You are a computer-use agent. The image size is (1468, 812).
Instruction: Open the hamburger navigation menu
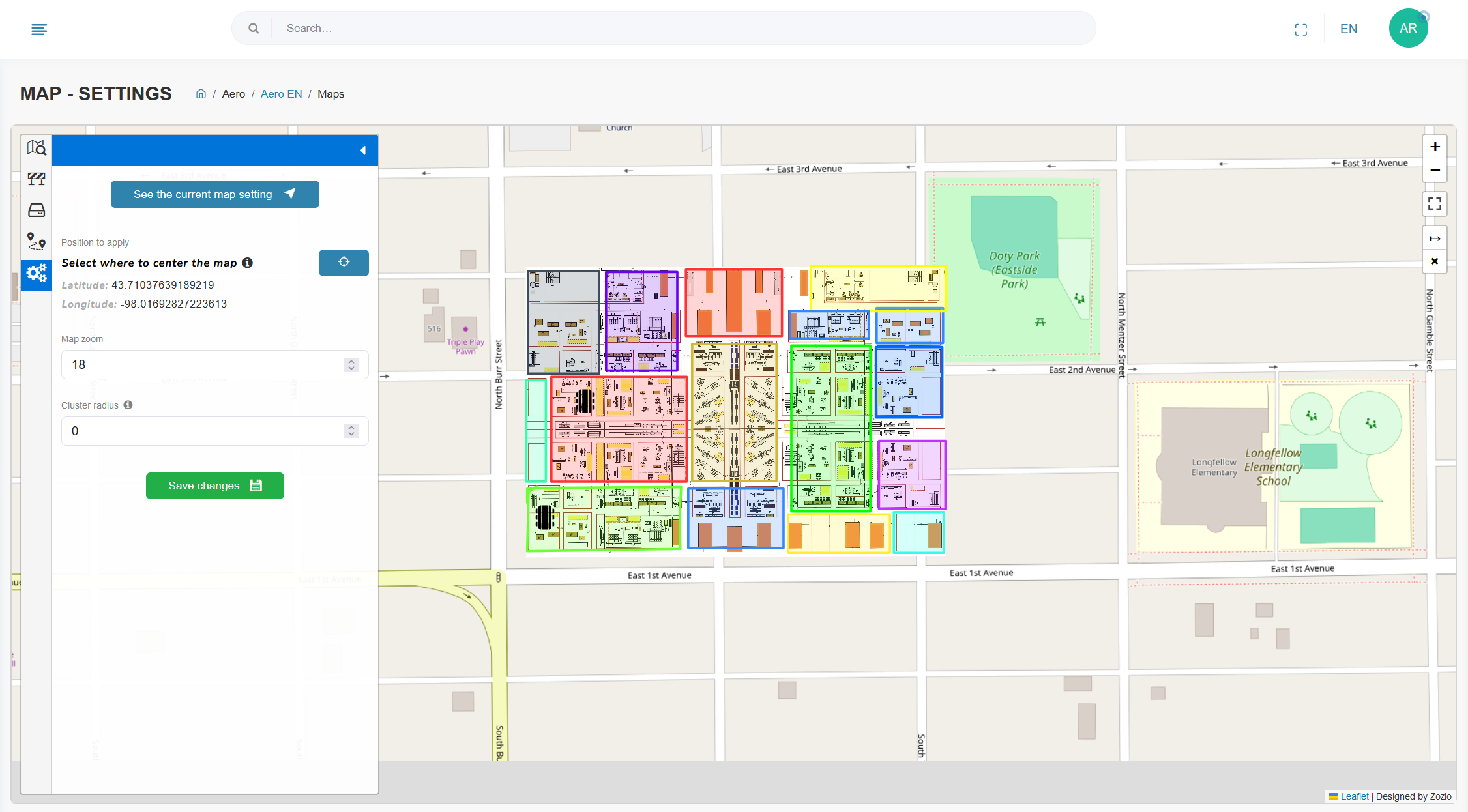point(39,29)
